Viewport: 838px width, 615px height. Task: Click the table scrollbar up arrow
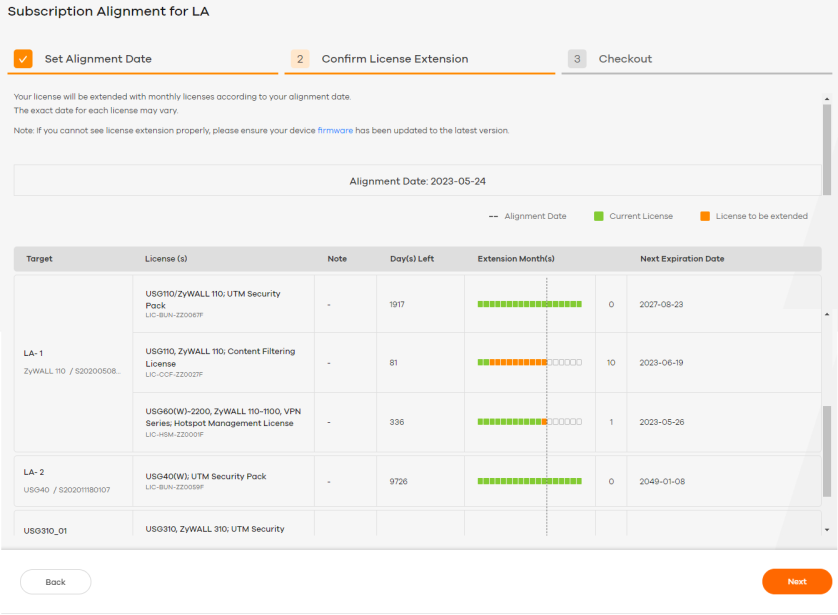(827, 314)
